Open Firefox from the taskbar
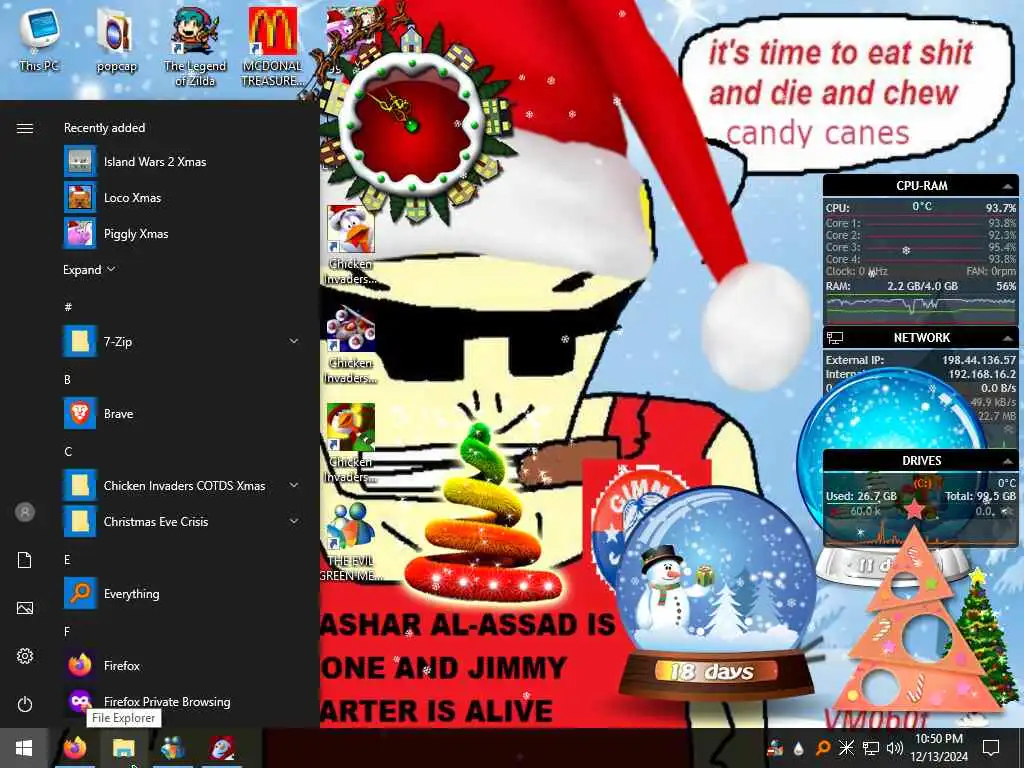 74,748
